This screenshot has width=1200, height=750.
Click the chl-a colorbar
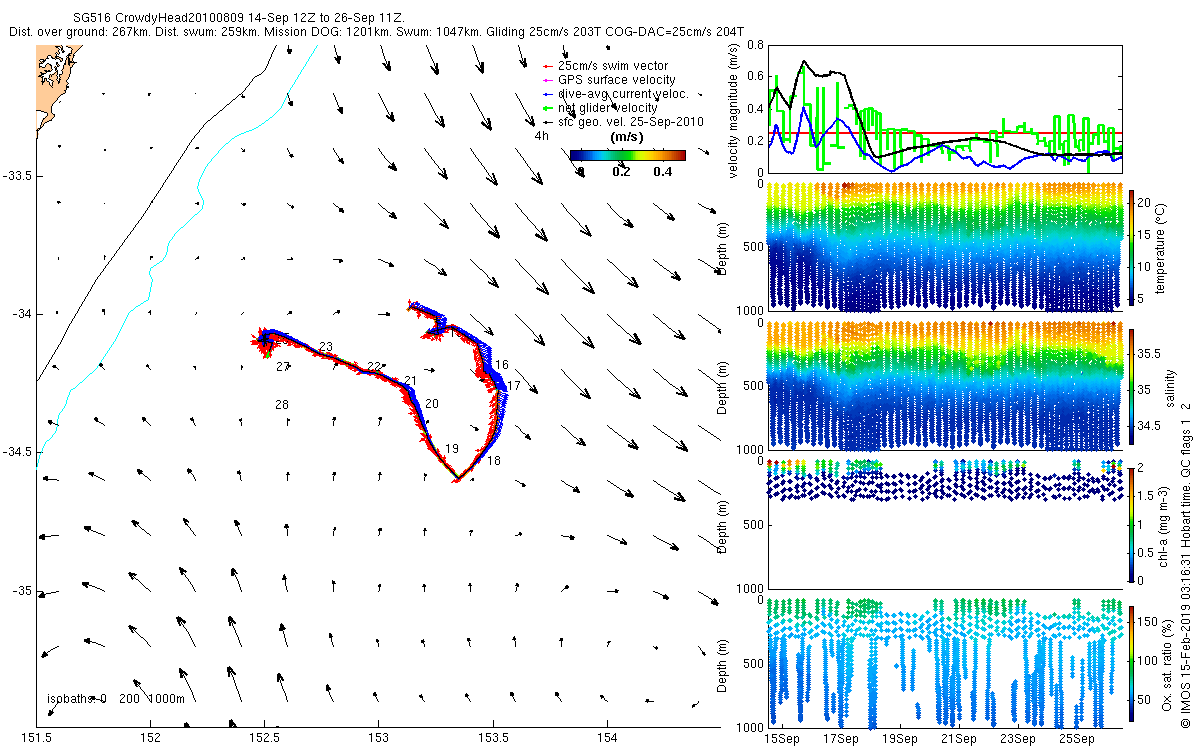pos(1132,525)
